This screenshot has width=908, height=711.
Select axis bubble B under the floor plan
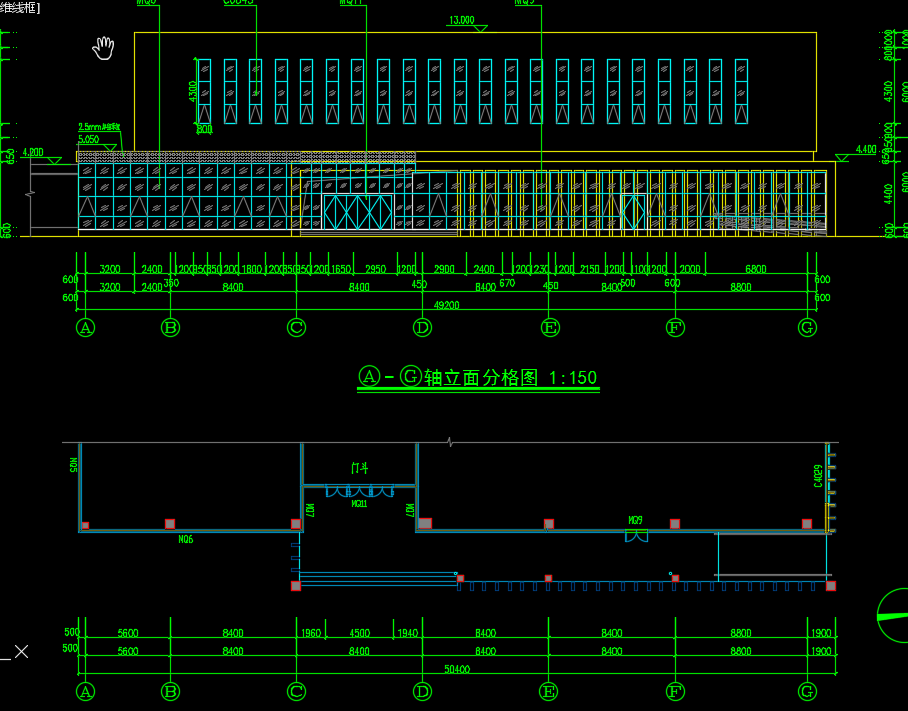[x=170, y=691]
